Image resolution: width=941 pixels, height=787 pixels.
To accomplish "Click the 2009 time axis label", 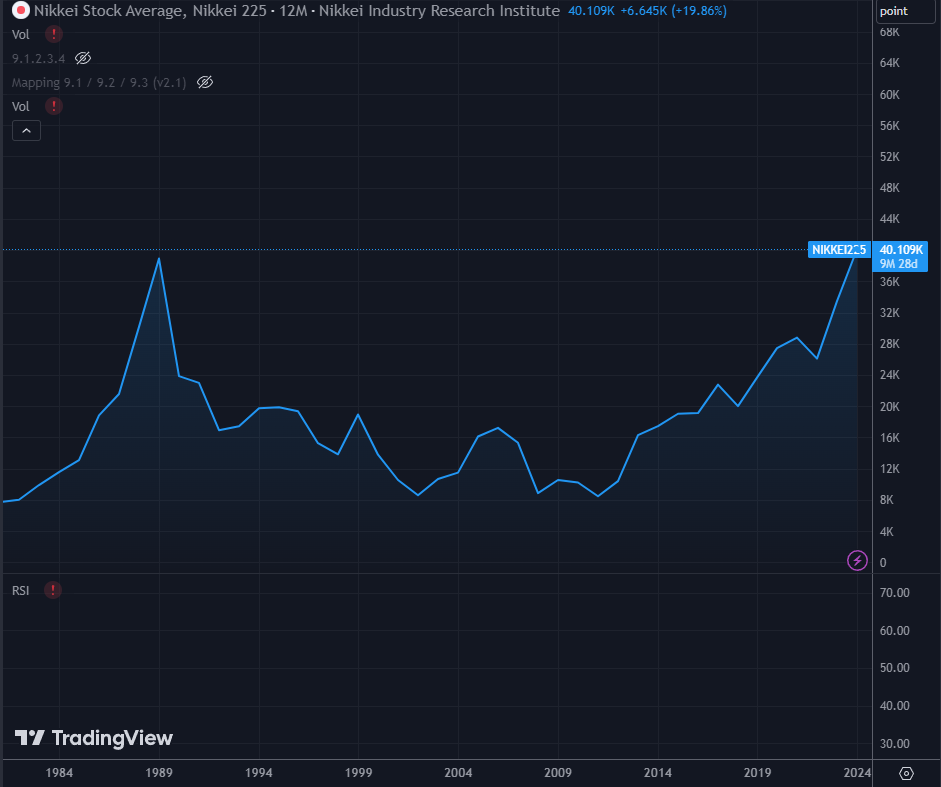I will point(558,773).
